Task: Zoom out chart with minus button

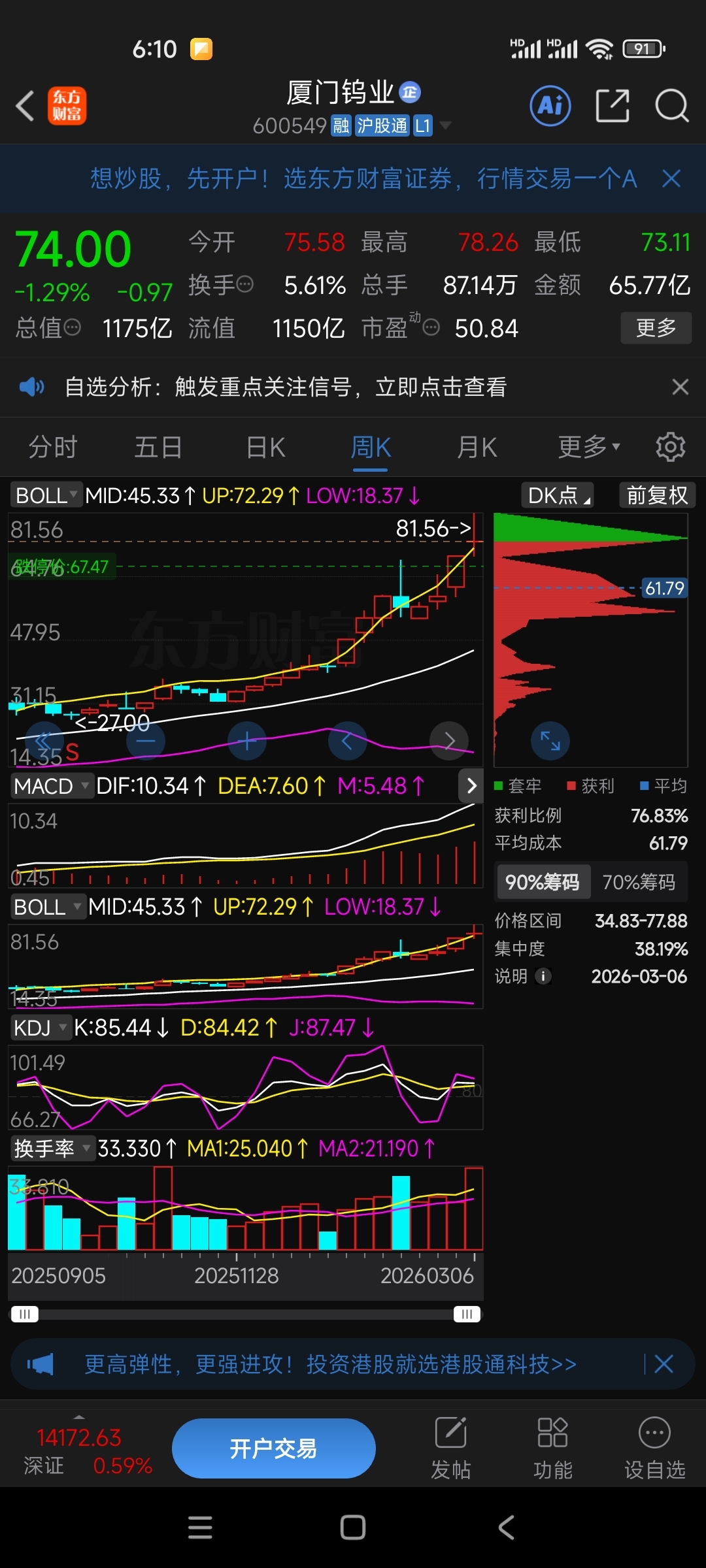Action: (x=145, y=741)
